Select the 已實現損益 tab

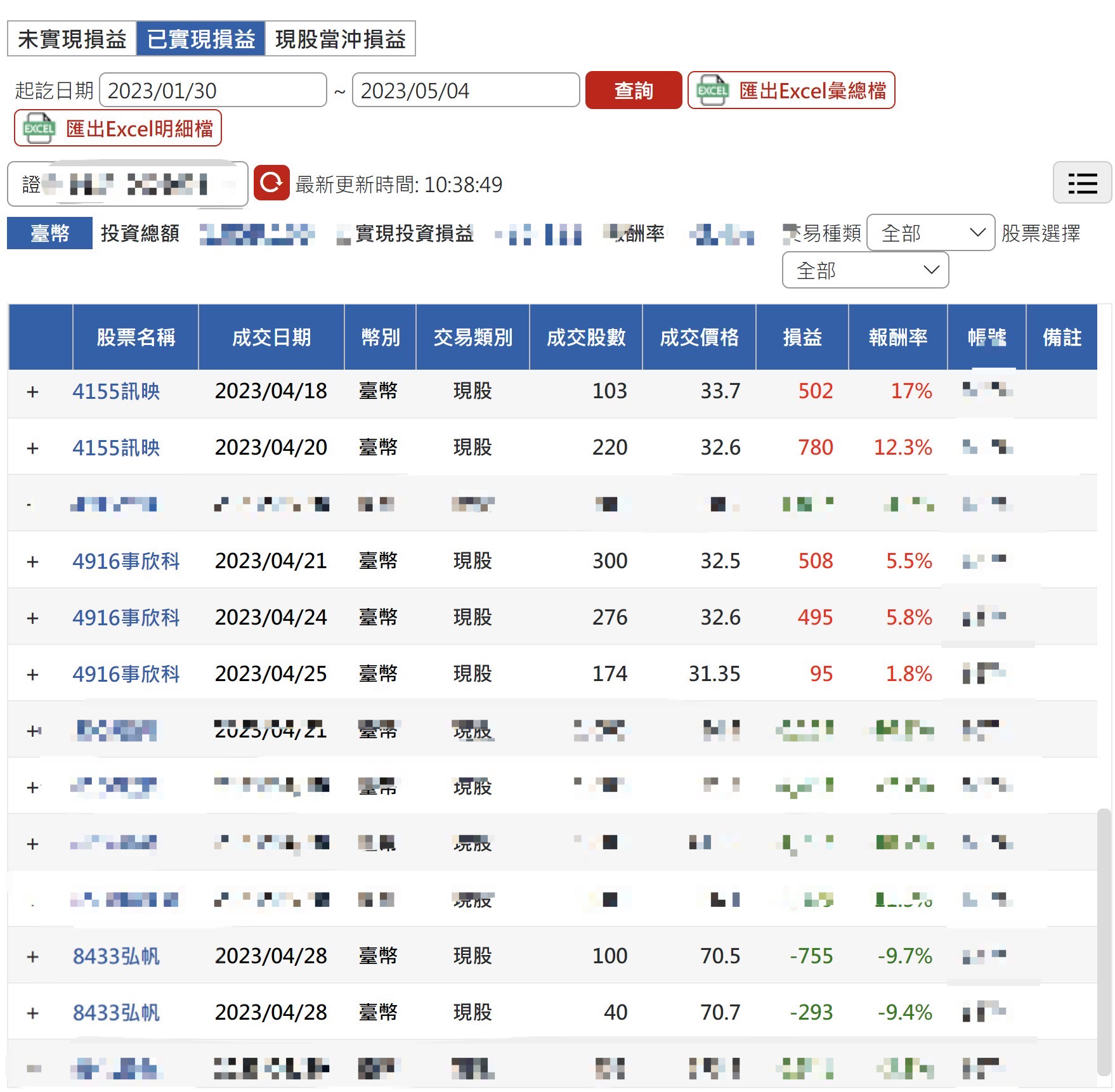(x=200, y=39)
